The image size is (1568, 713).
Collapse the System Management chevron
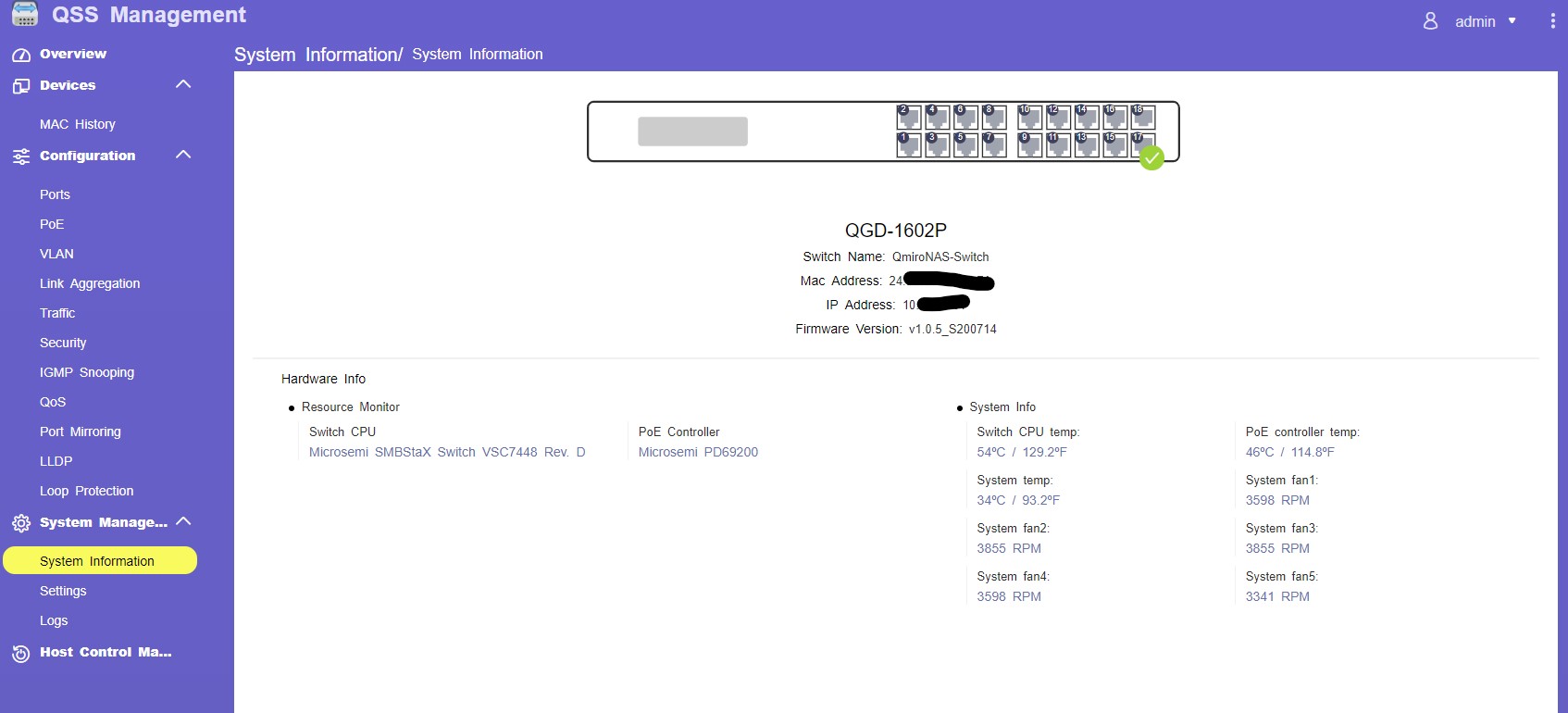tap(183, 521)
